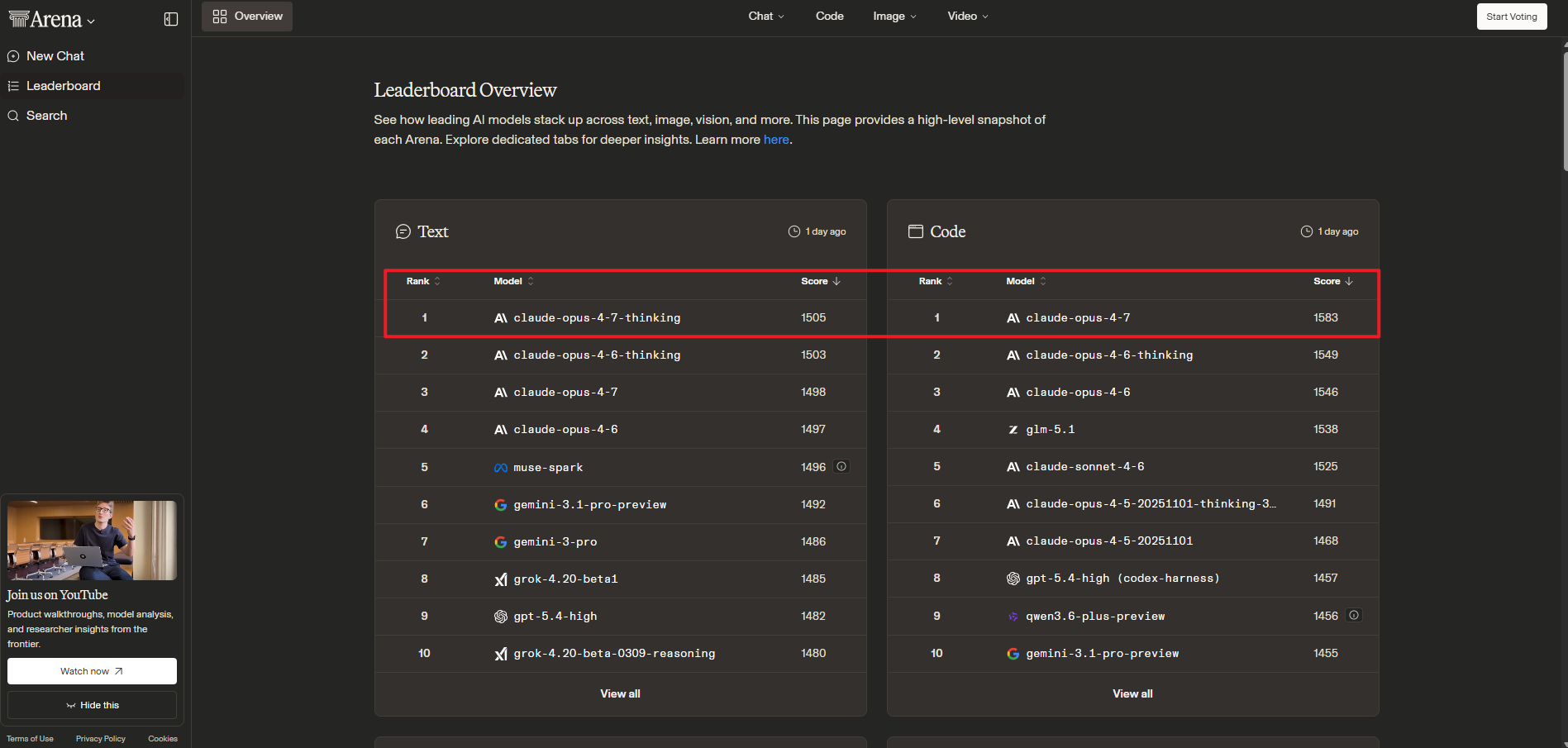Select the Overview tab
Viewport: 1568px width, 748px height.
click(x=247, y=17)
